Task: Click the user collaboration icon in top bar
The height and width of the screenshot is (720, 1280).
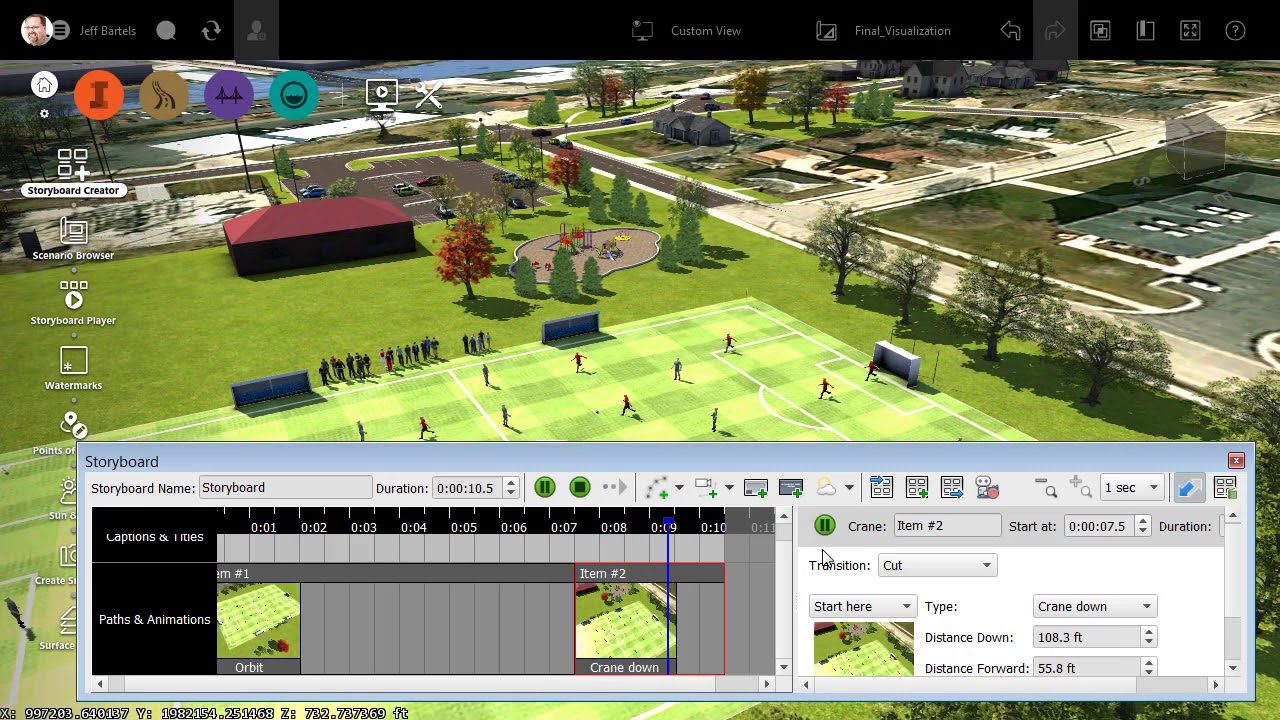Action: 256,31
